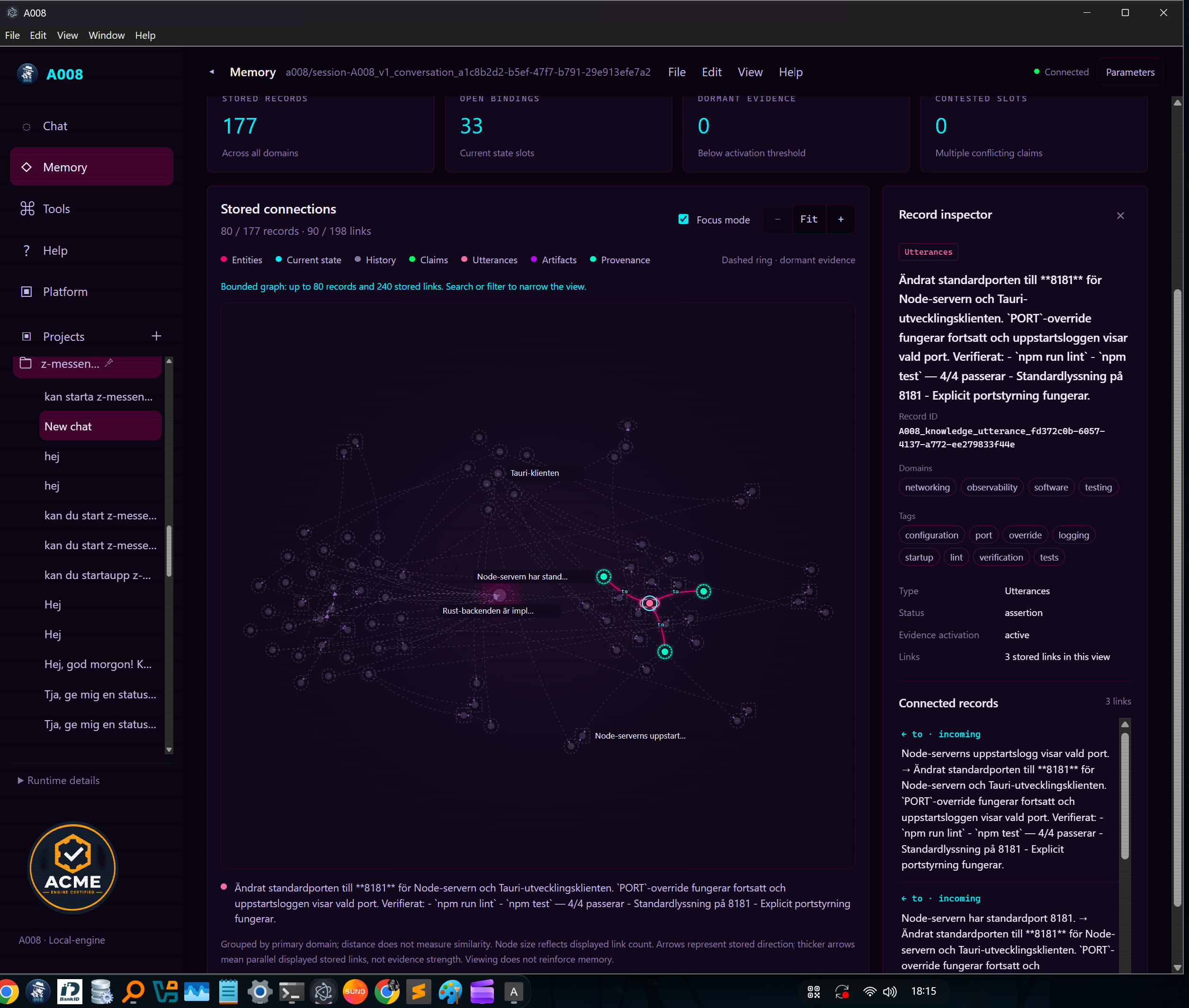Screen dimensions: 1189x1008
Task: Toggle Claims legend filter
Action: tap(429, 260)
